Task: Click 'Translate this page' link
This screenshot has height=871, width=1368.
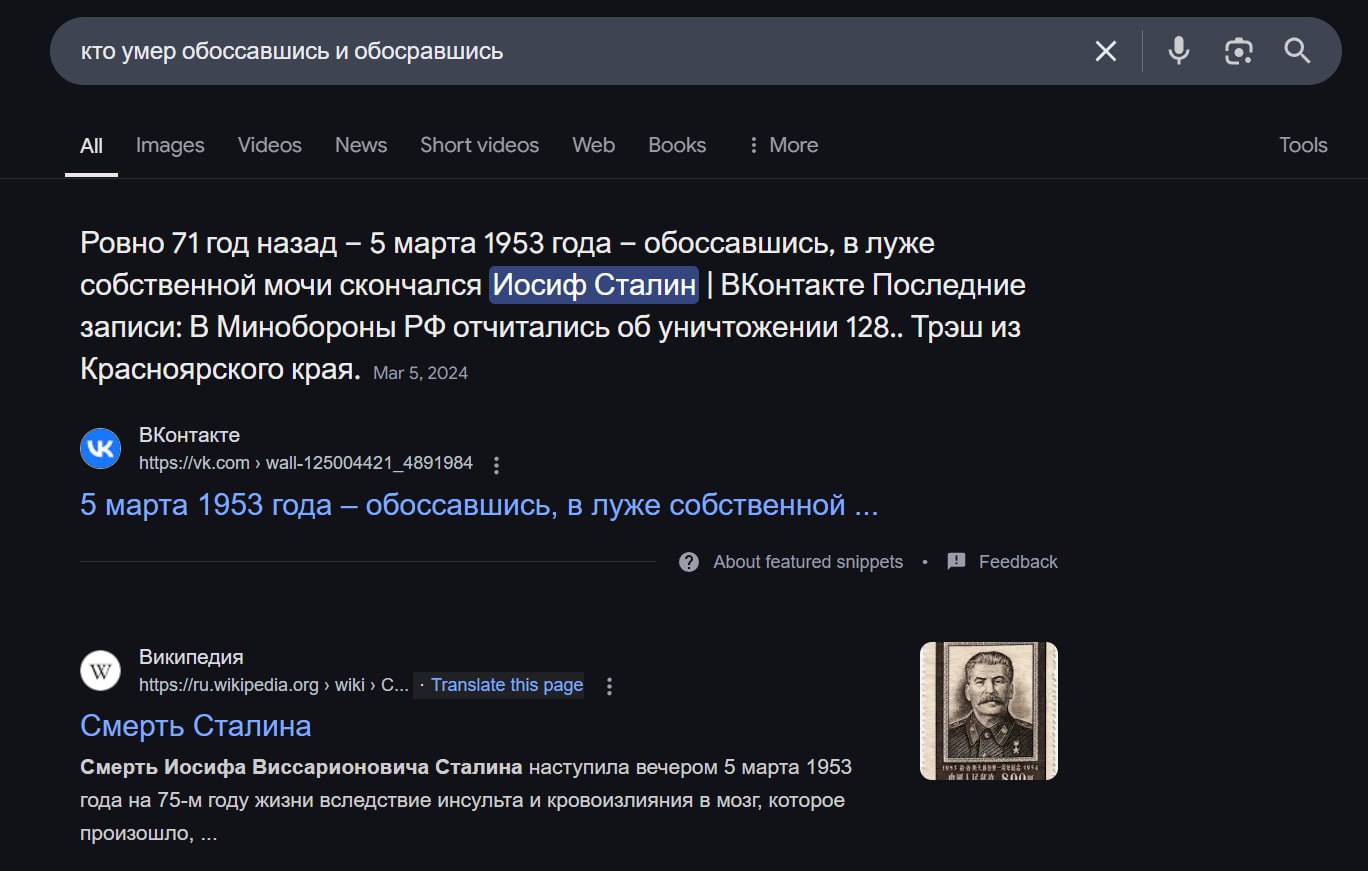Action: 507,685
